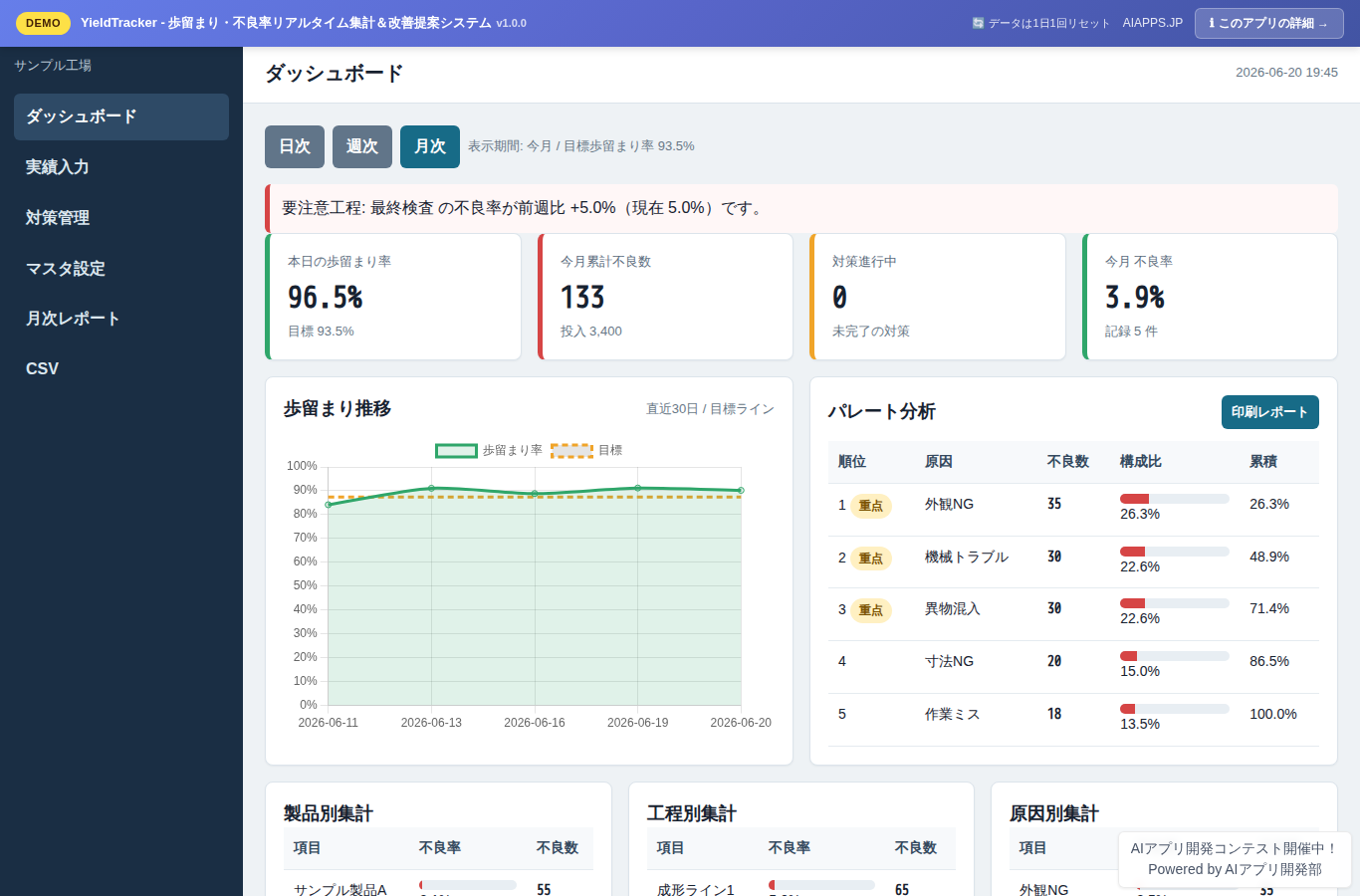The height and width of the screenshot is (896, 1360).
Task: Click the サンプル工場 label in sidebar
Action: tap(53, 66)
